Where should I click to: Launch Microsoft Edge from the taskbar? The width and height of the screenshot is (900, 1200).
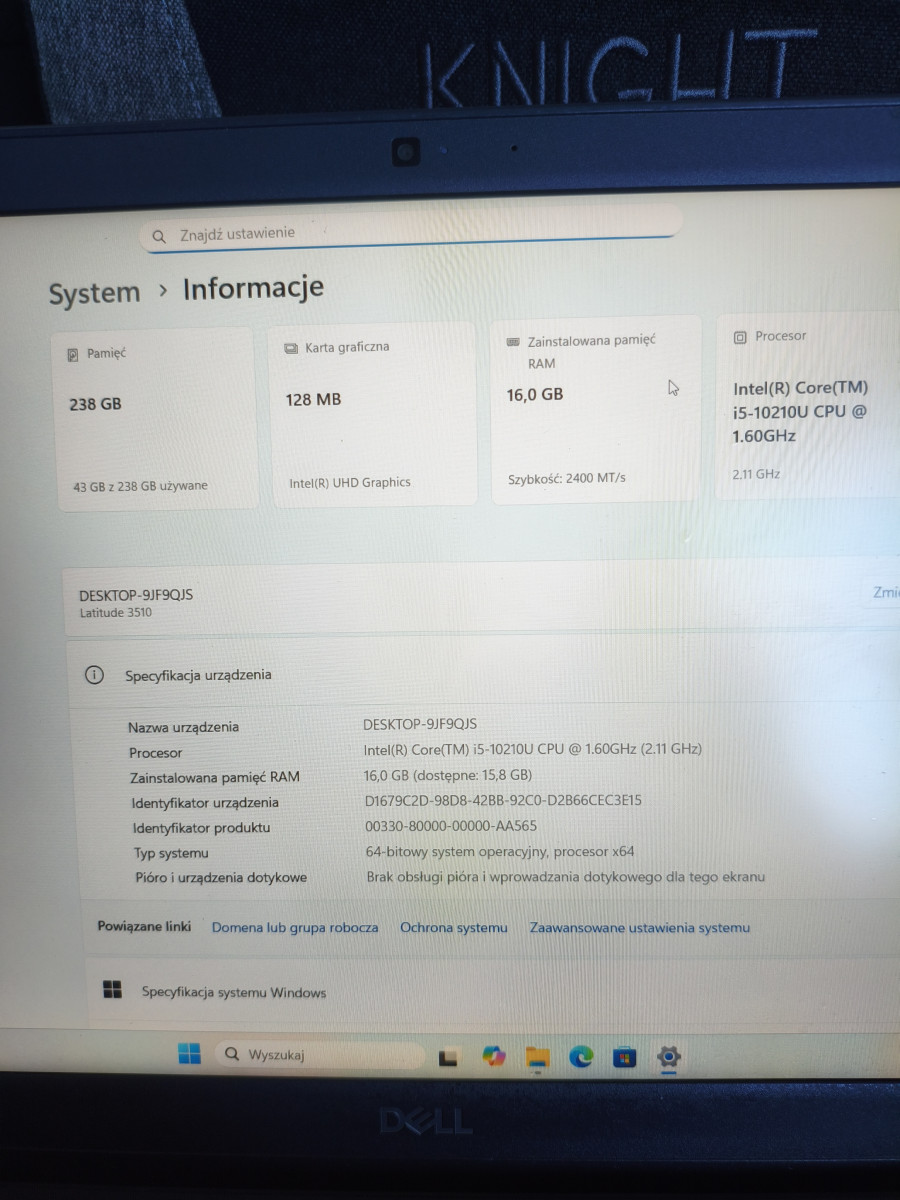point(581,1056)
